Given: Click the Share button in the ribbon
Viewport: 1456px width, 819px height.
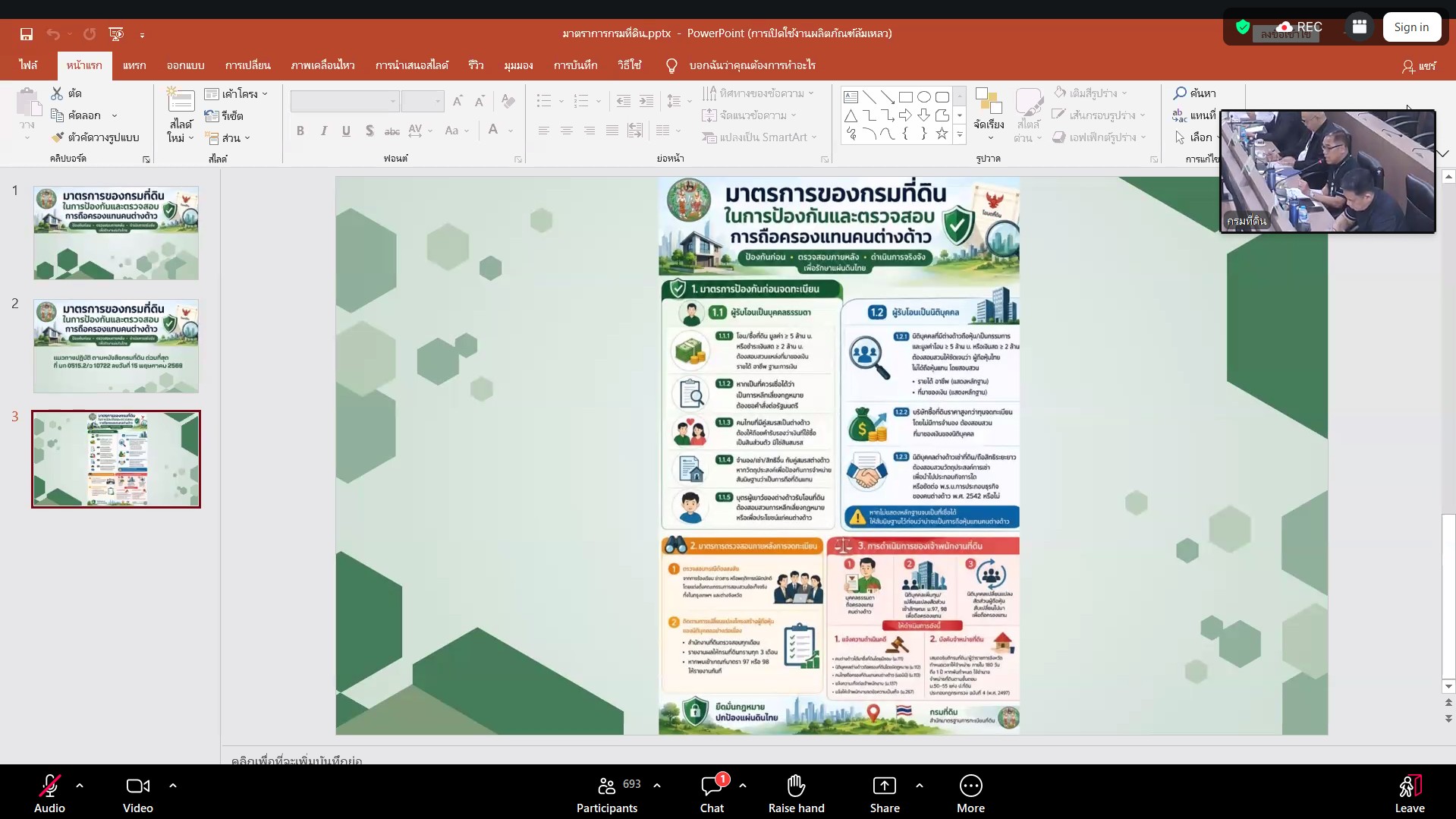Looking at the screenshot, I should 1419,66.
